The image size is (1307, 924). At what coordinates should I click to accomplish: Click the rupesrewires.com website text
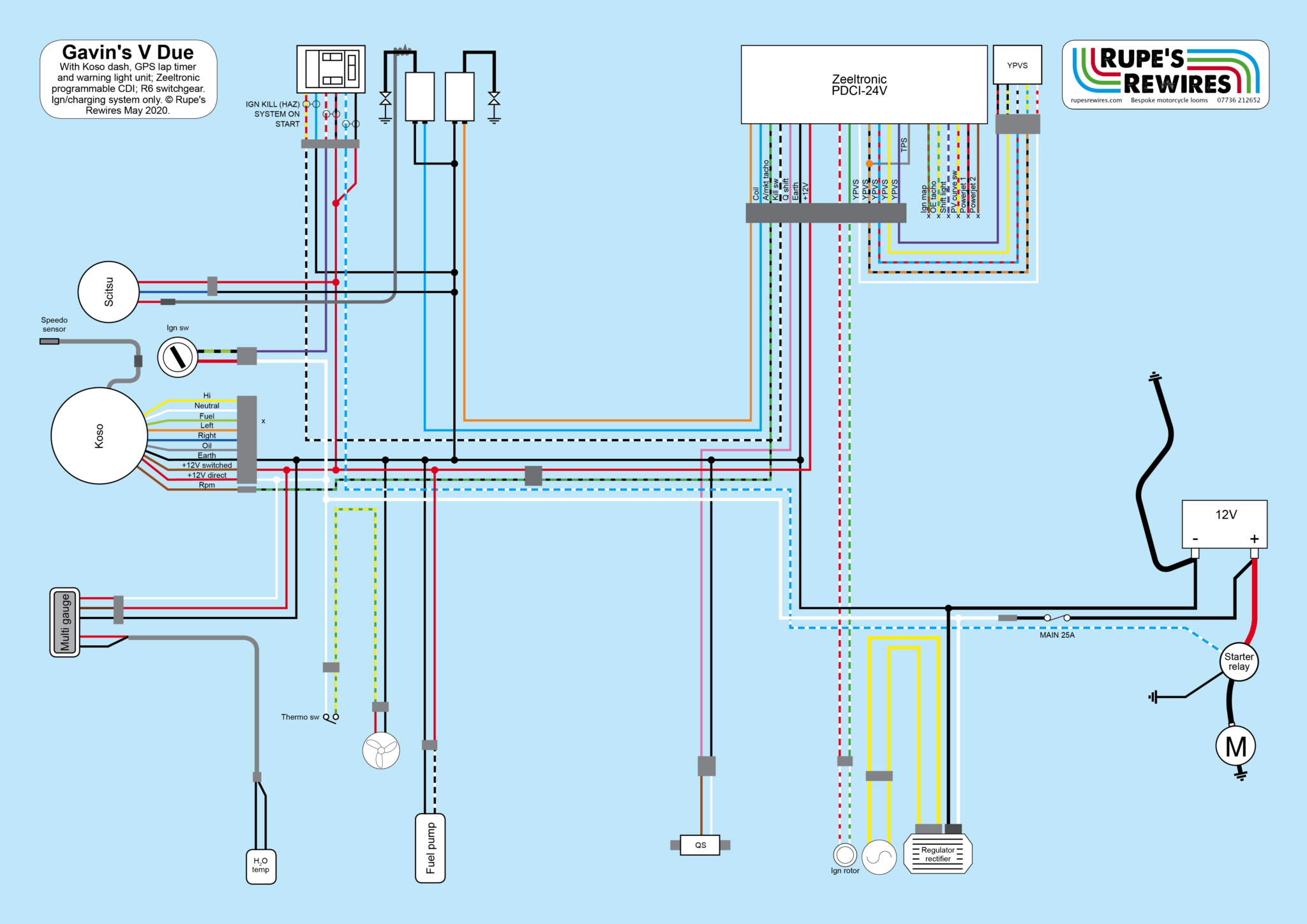point(1096,100)
